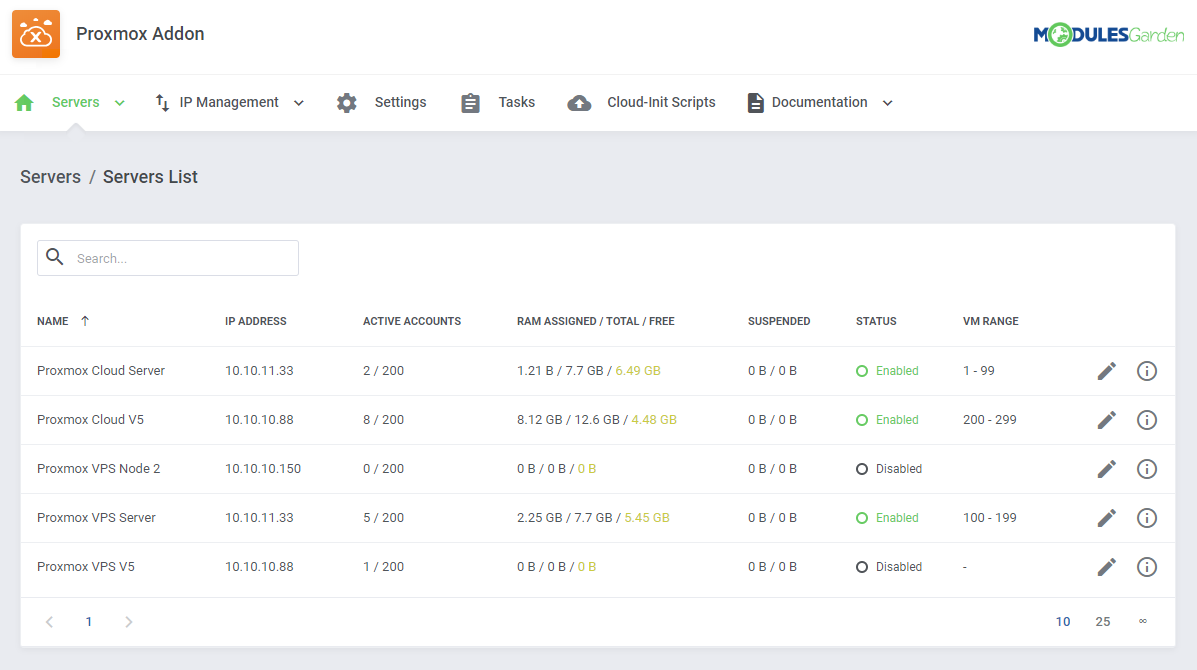Expand the Servers dropdown menu
This screenshot has width=1197, height=670.
(119, 101)
